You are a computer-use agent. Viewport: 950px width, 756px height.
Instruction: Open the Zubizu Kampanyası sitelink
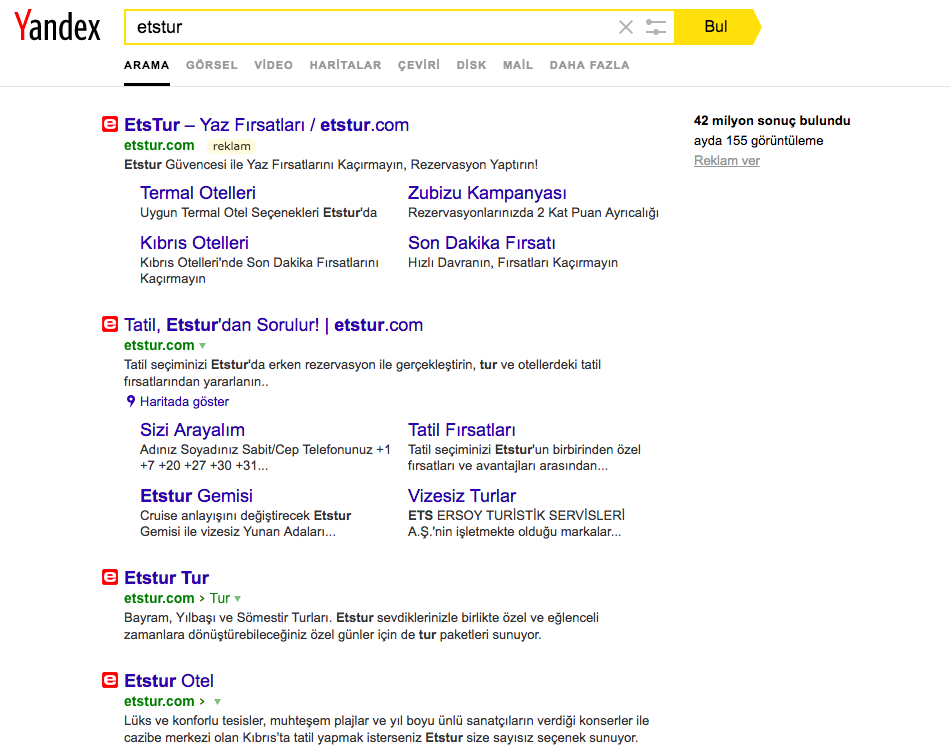pyautogui.click(x=487, y=193)
